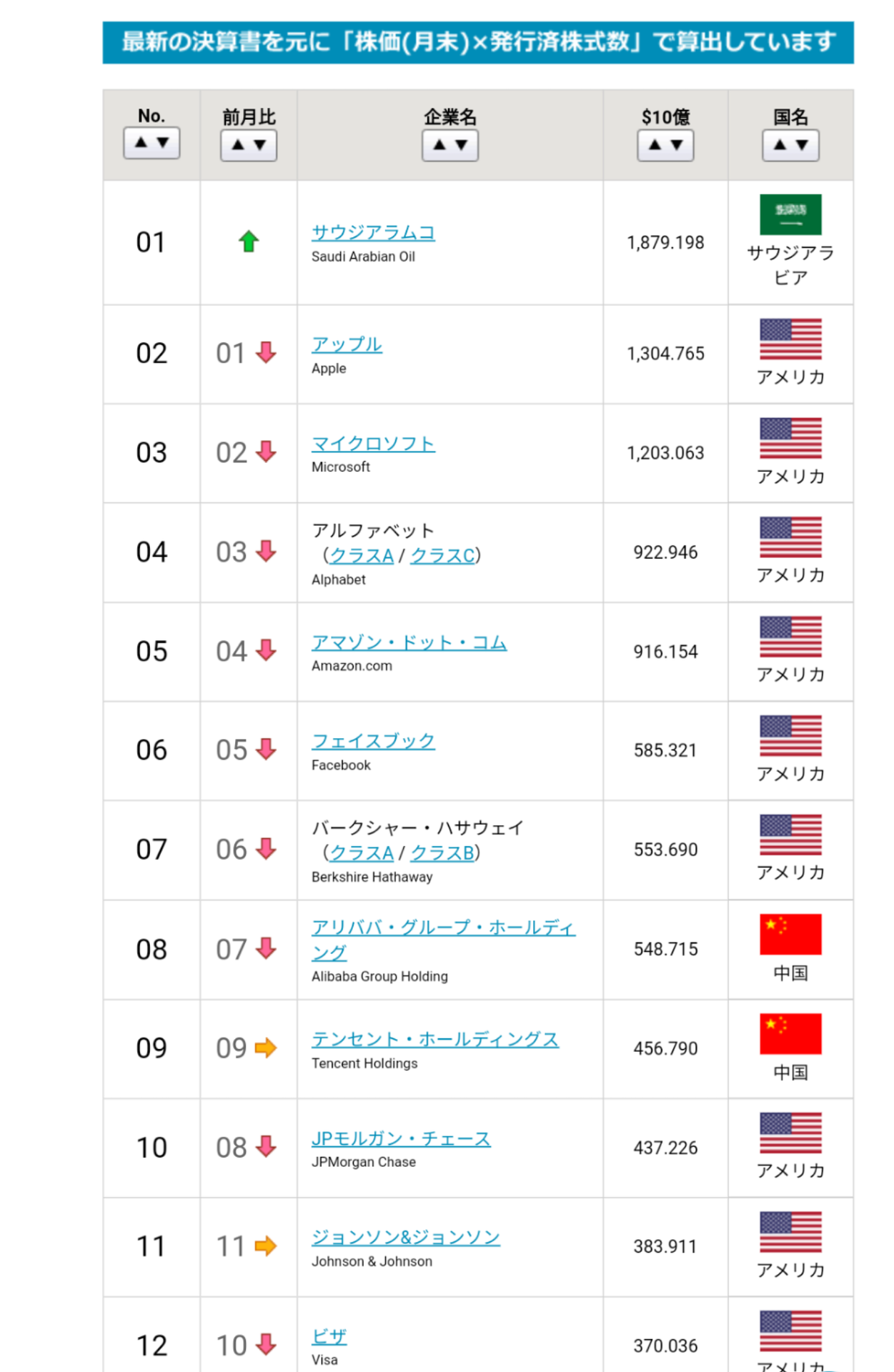Click the red down arrow in Apple row
The image size is (894, 1372).
(x=266, y=352)
